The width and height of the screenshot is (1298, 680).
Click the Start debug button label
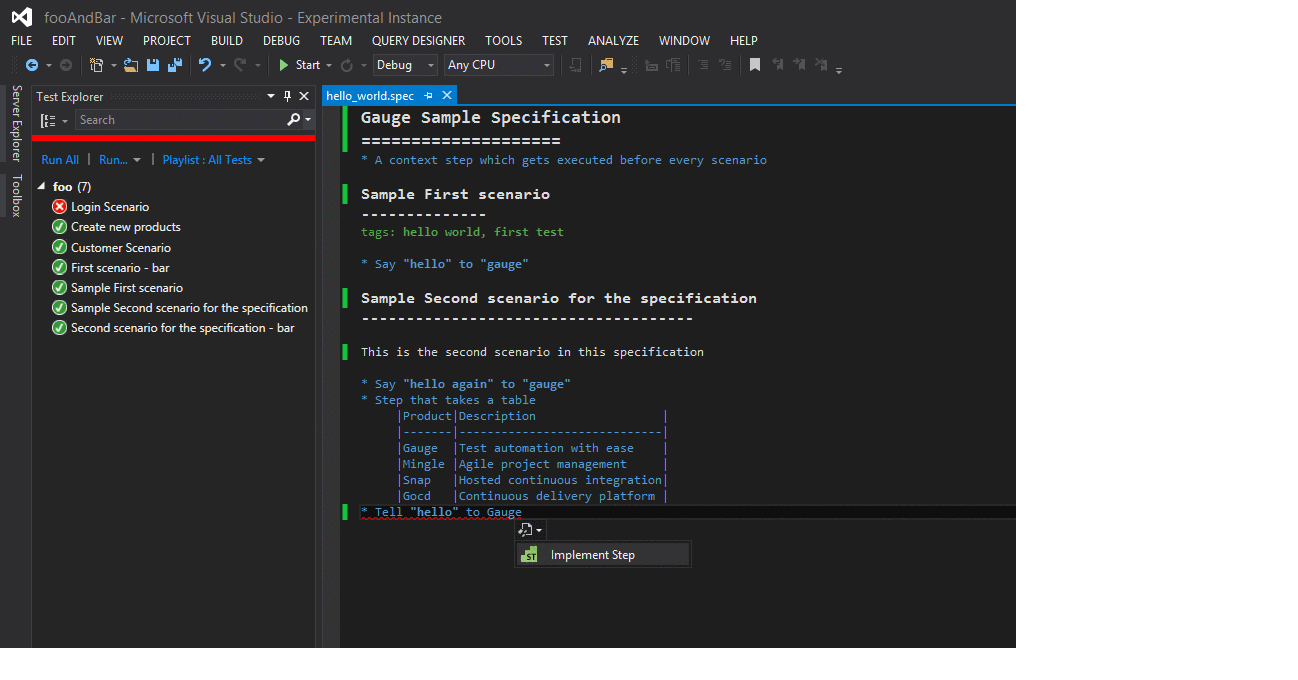[x=308, y=65]
